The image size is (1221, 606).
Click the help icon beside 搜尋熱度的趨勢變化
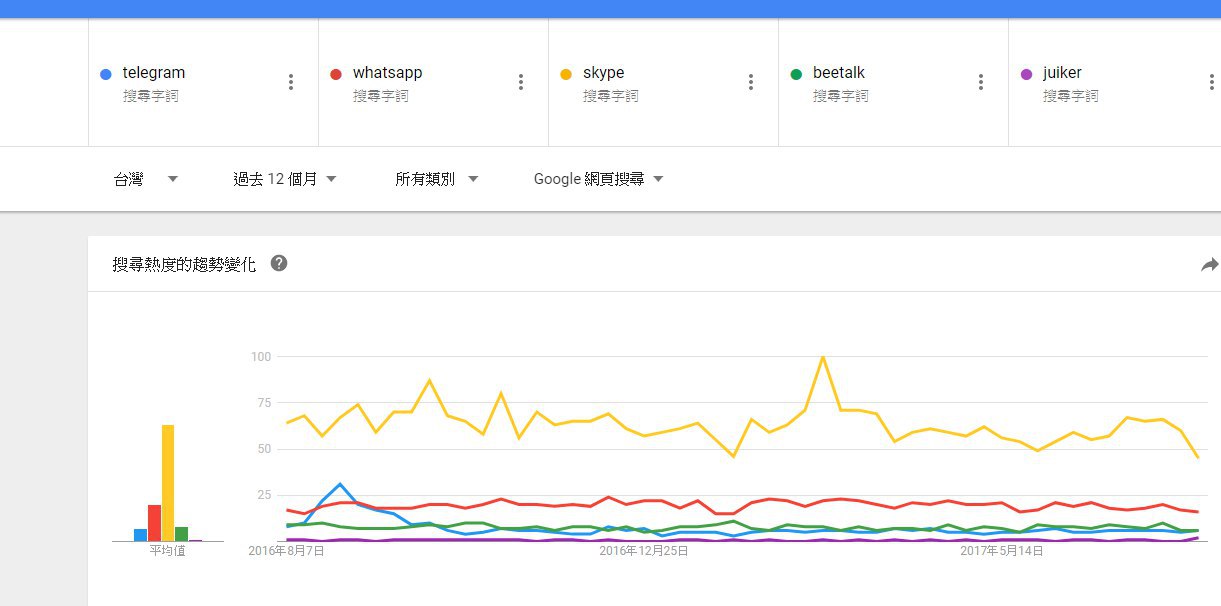[279, 264]
